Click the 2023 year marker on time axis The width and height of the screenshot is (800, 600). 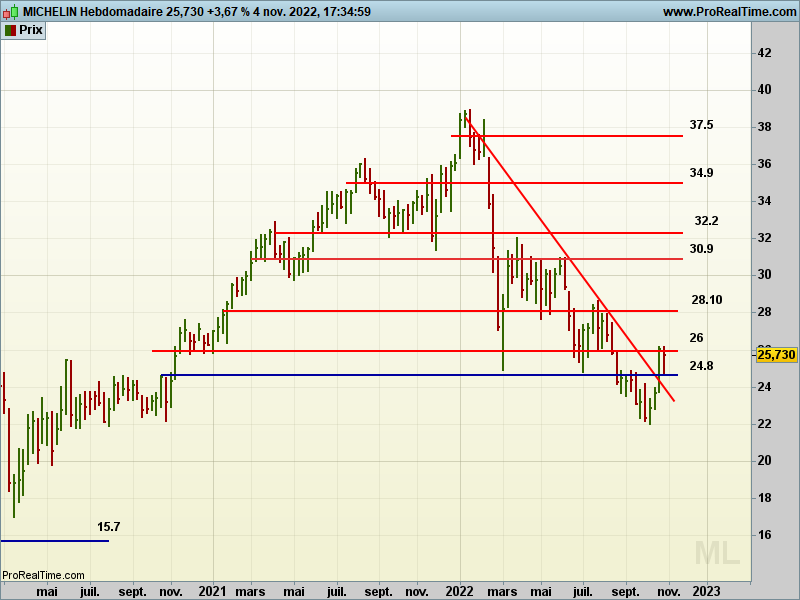pyautogui.click(x=706, y=591)
